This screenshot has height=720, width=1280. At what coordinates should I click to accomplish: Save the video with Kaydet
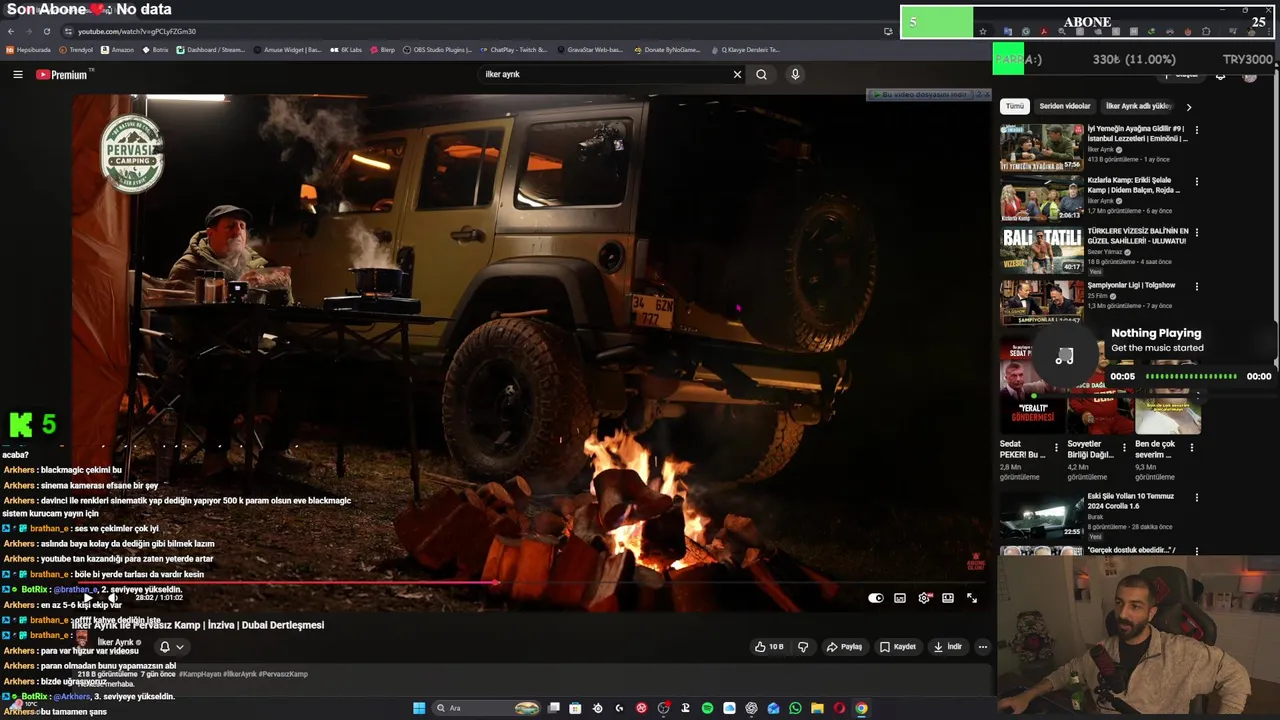click(897, 647)
